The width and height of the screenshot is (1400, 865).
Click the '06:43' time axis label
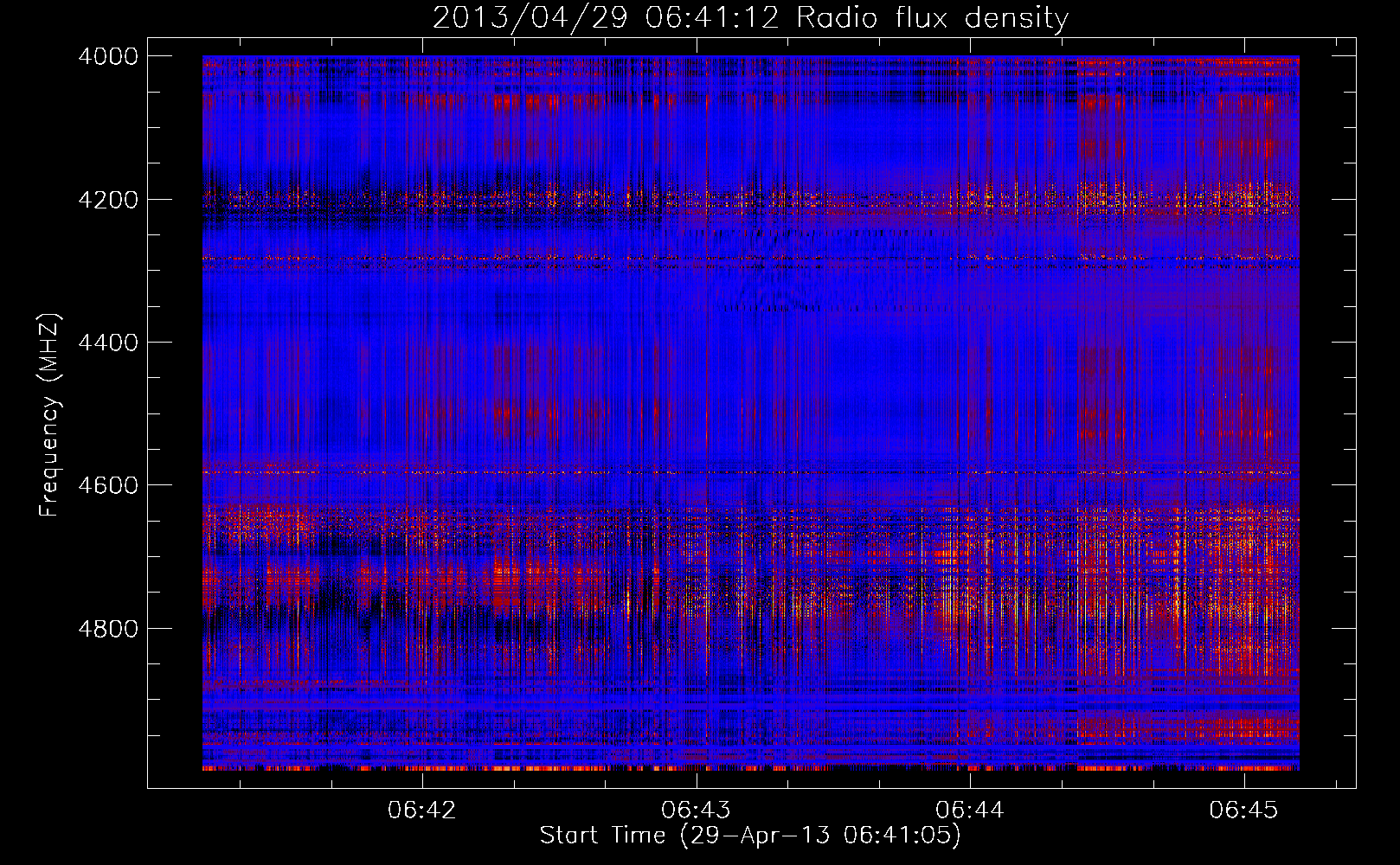(x=696, y=811)
